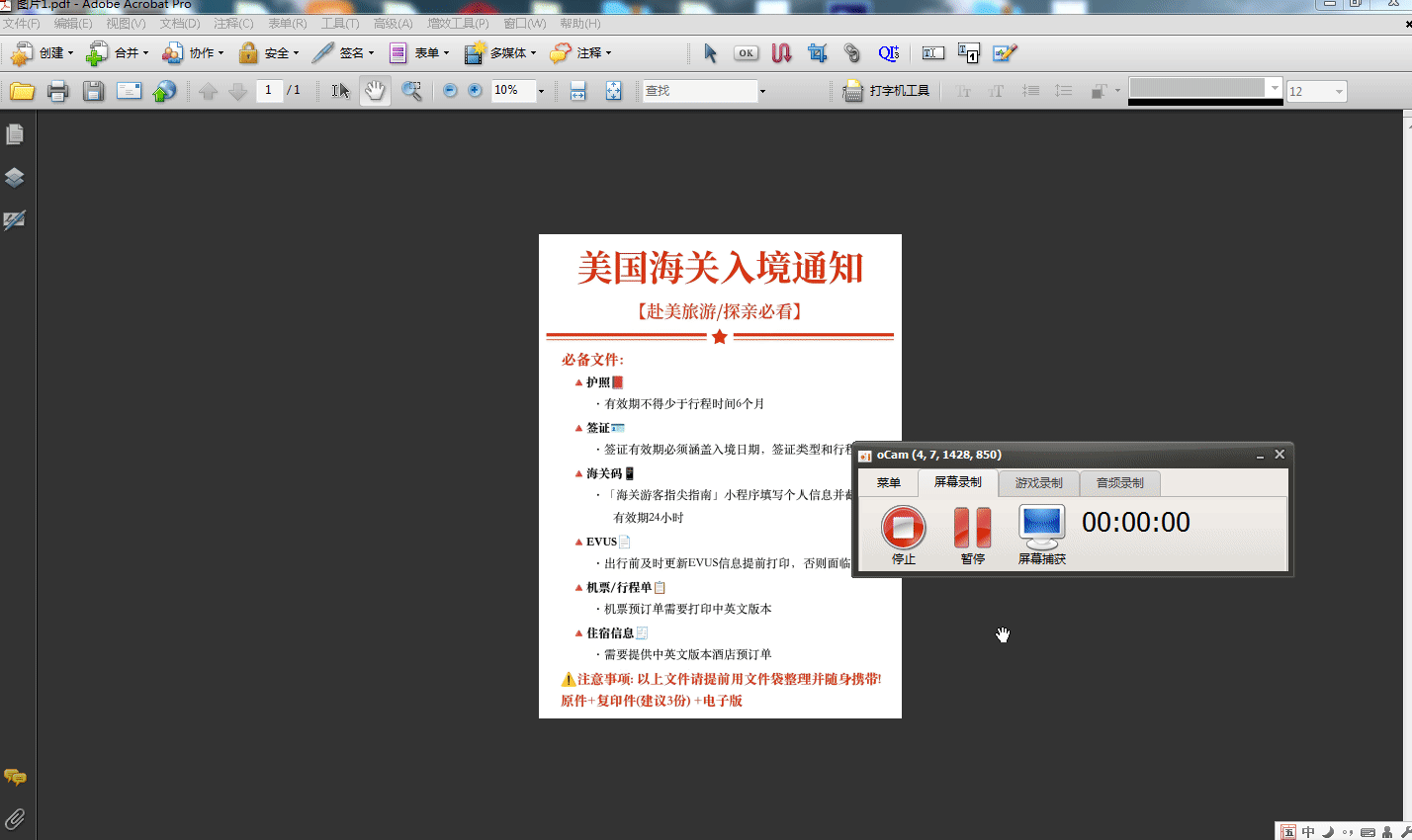The image size is (1412, 840).
Task: Open the Attachments paperclip panel
Action: (15, 818)
